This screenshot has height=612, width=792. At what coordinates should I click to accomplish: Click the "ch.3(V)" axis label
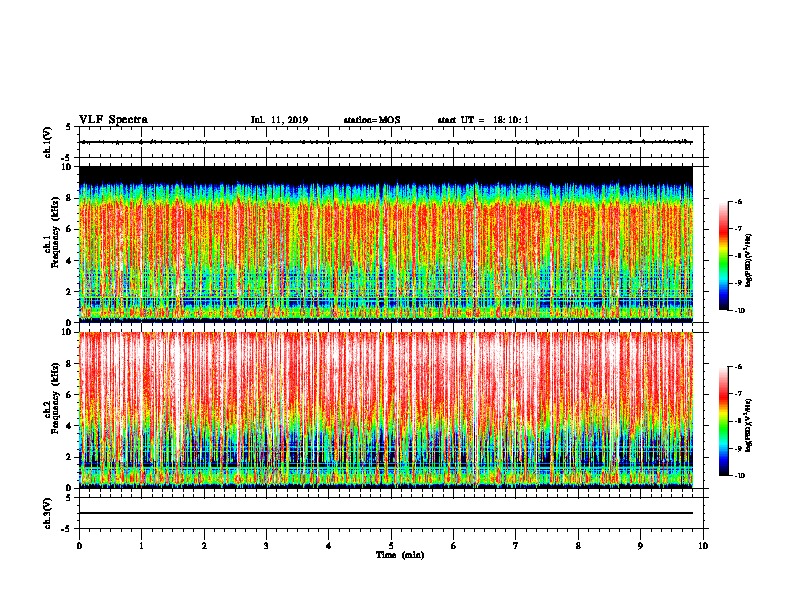48,513
